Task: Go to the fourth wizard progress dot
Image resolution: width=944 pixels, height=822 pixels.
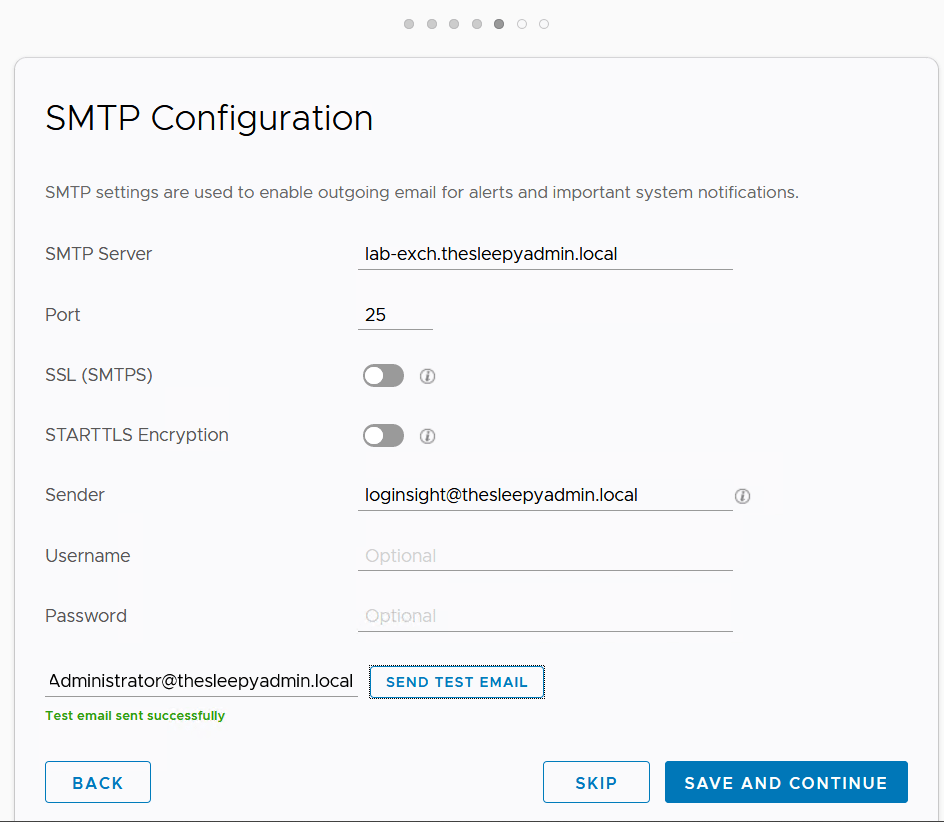Action: [477, 24]
